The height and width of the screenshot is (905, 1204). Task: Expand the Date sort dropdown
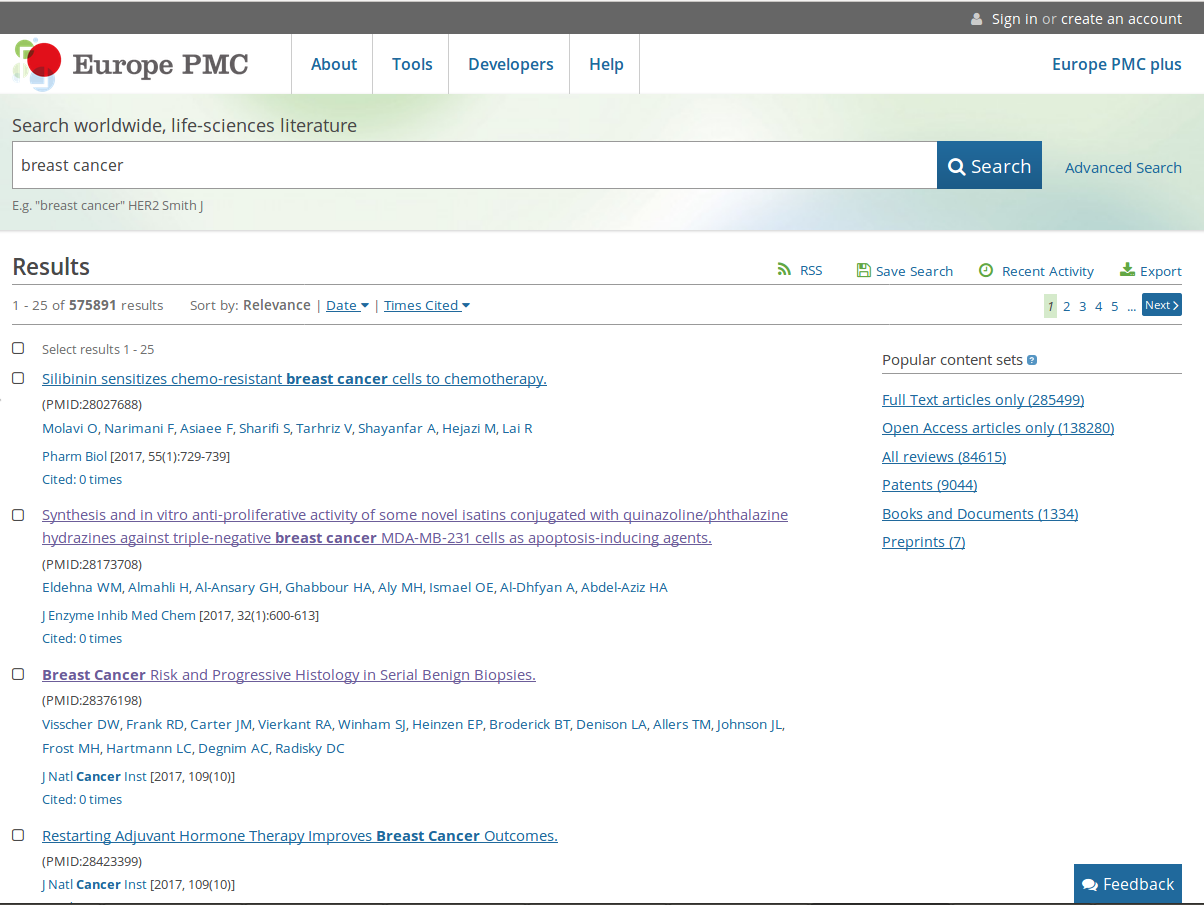tap(347, 305)
